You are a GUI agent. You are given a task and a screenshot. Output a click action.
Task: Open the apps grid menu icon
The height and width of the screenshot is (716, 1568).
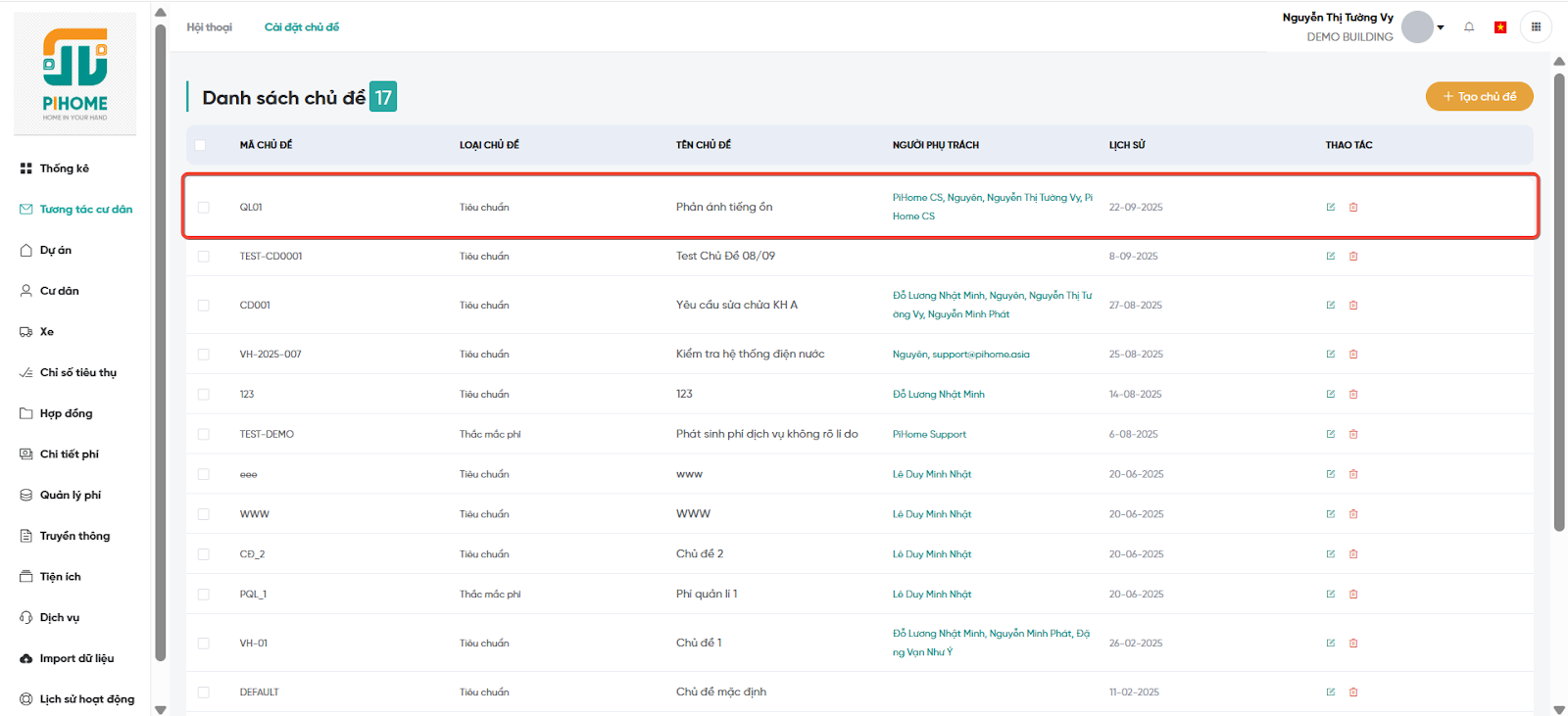[x=1536, y=27]
